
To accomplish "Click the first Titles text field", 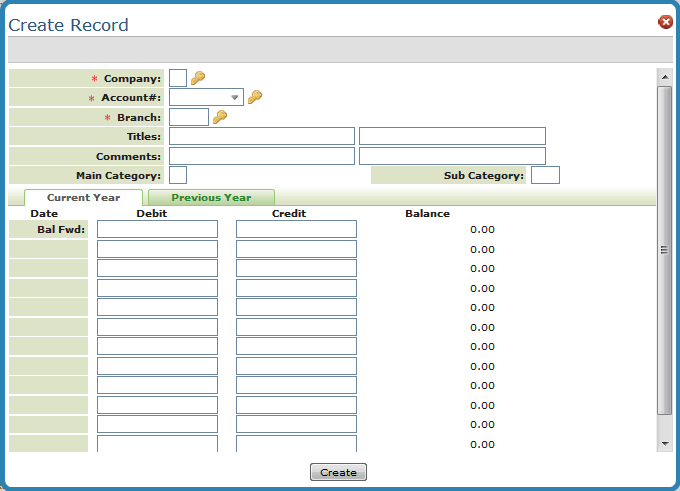I will (x=262, y=136).
